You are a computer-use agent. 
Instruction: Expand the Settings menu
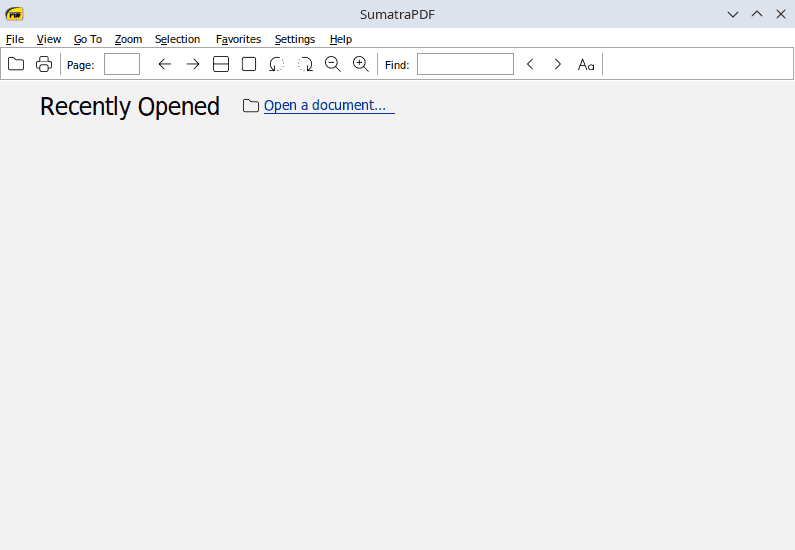295,39
